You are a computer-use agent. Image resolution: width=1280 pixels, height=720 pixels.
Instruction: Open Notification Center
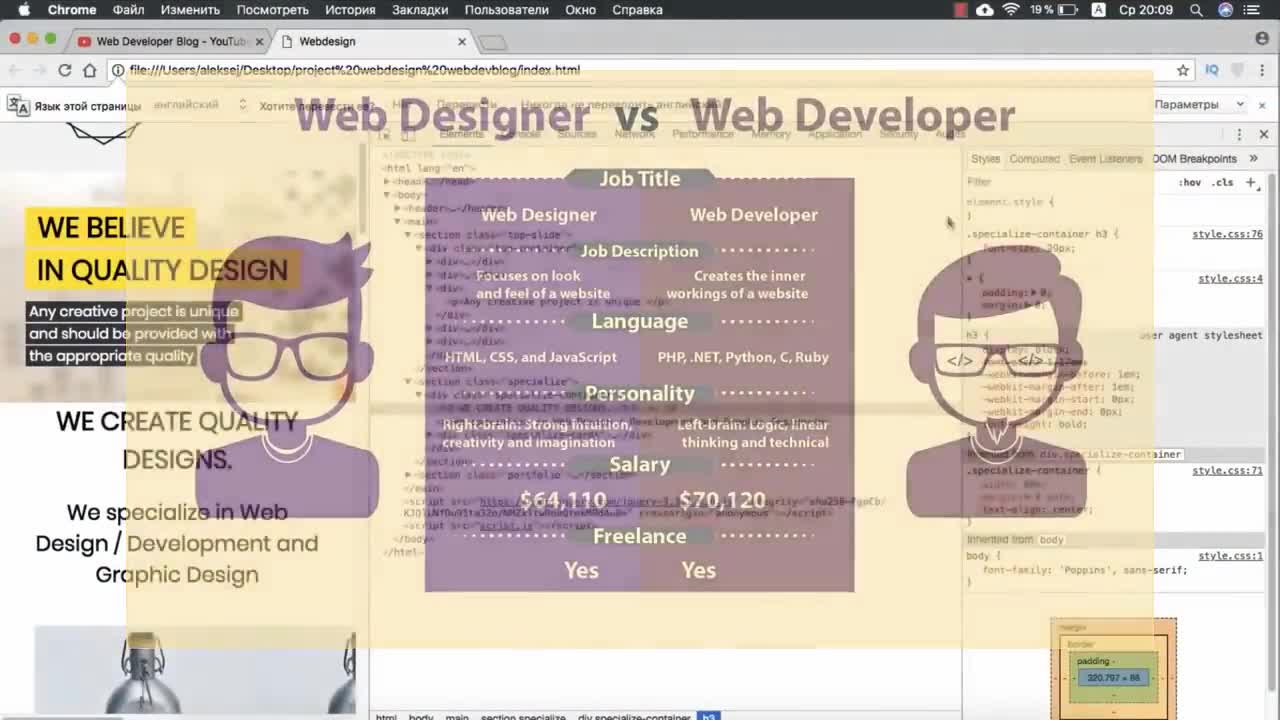click(1253, 10)
